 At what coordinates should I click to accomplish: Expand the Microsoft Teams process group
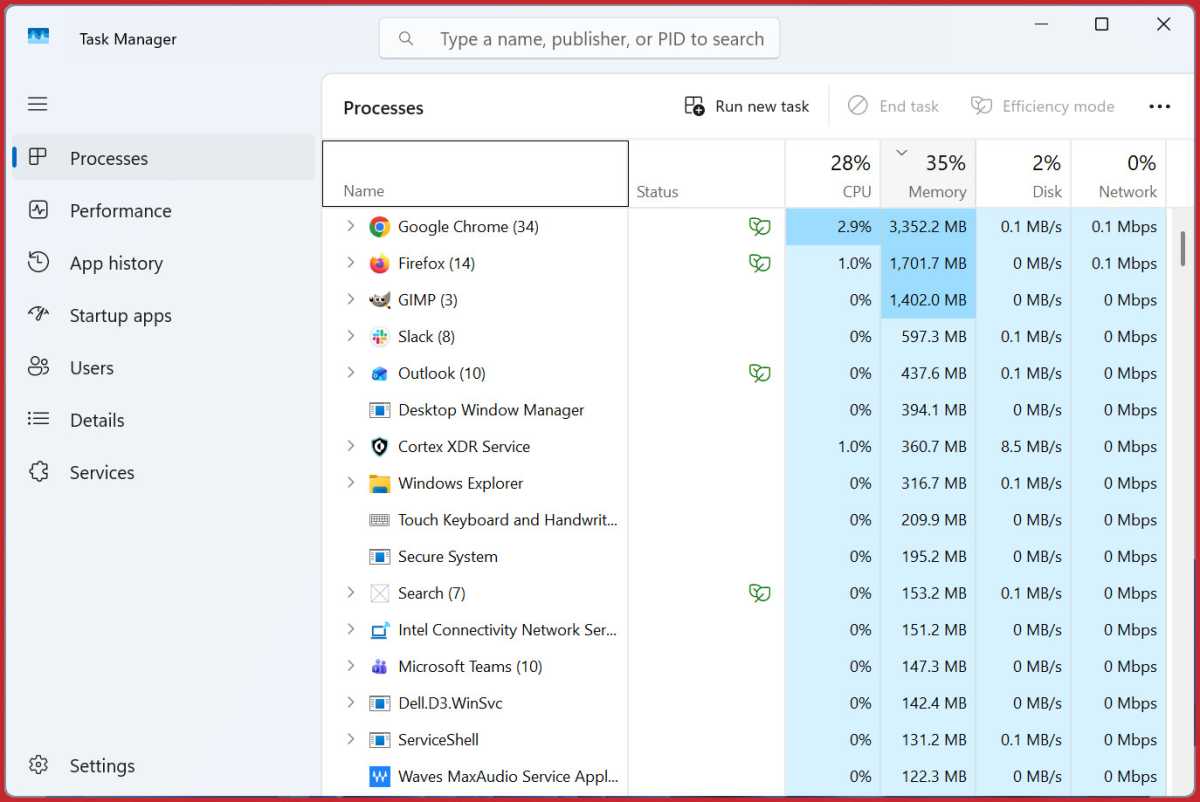pos(349,666)
